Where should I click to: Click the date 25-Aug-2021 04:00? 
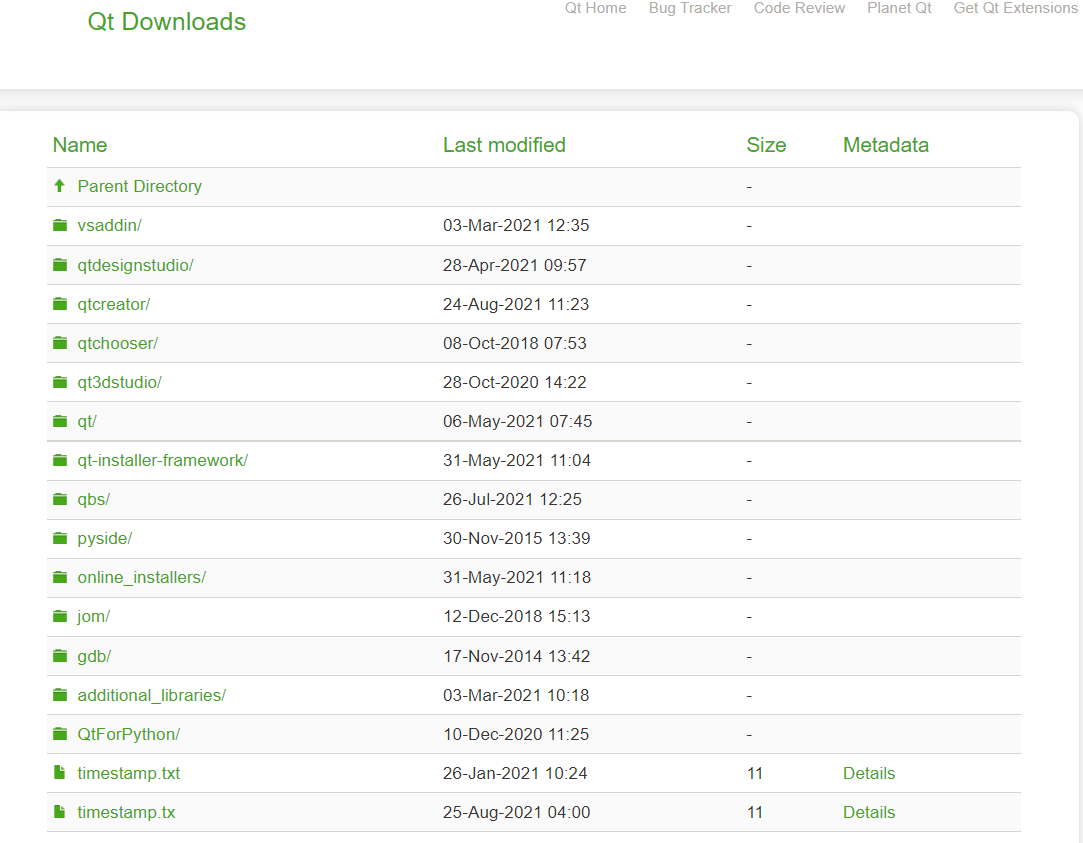517,813
